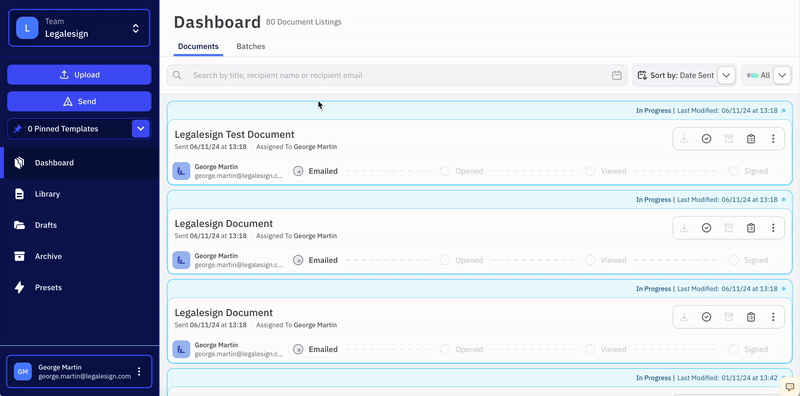Archive the Legalesign Test Document using its box icon
800x396 pixels.
(729, 139)
